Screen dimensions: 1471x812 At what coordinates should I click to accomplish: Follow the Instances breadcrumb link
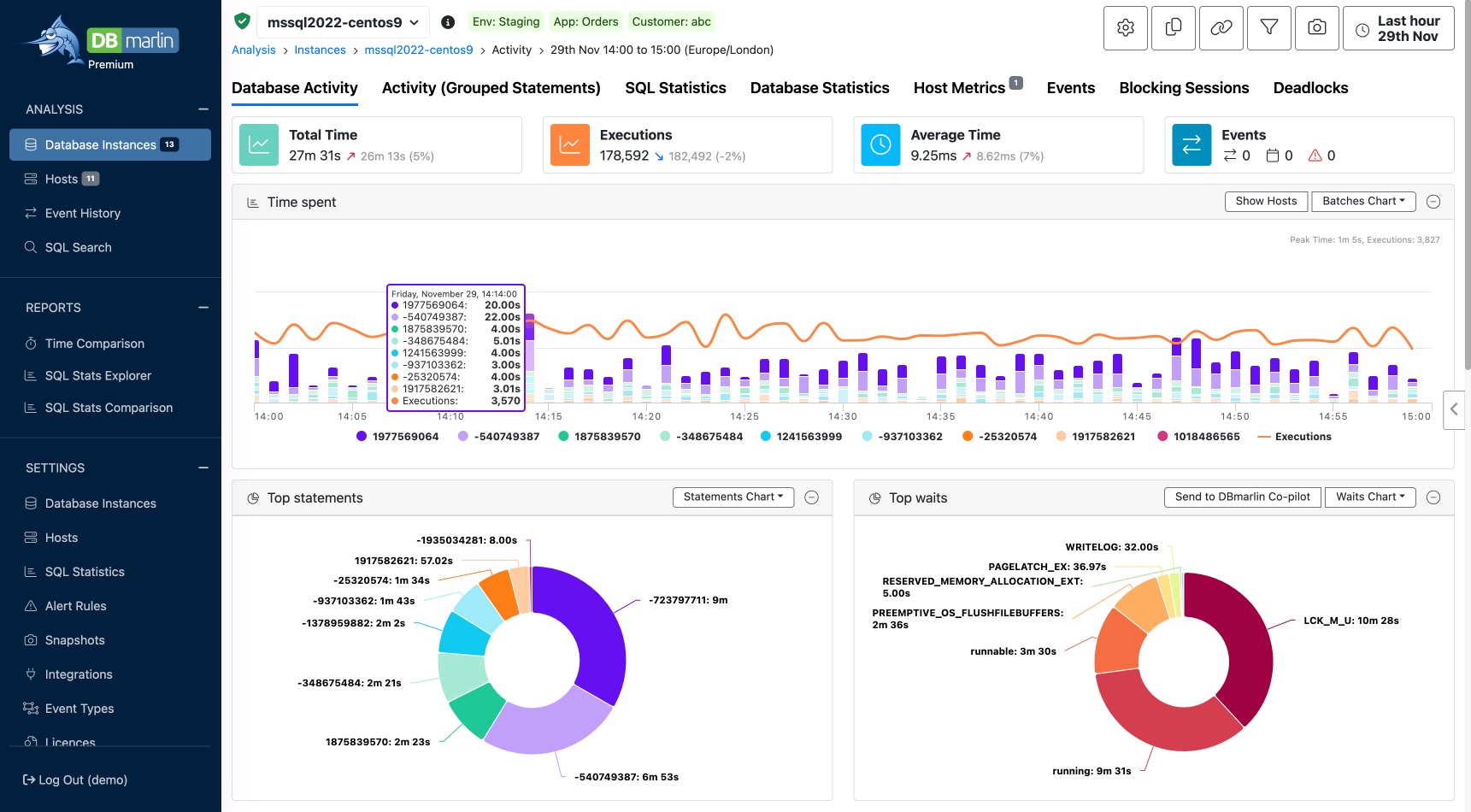click(320, 50)
